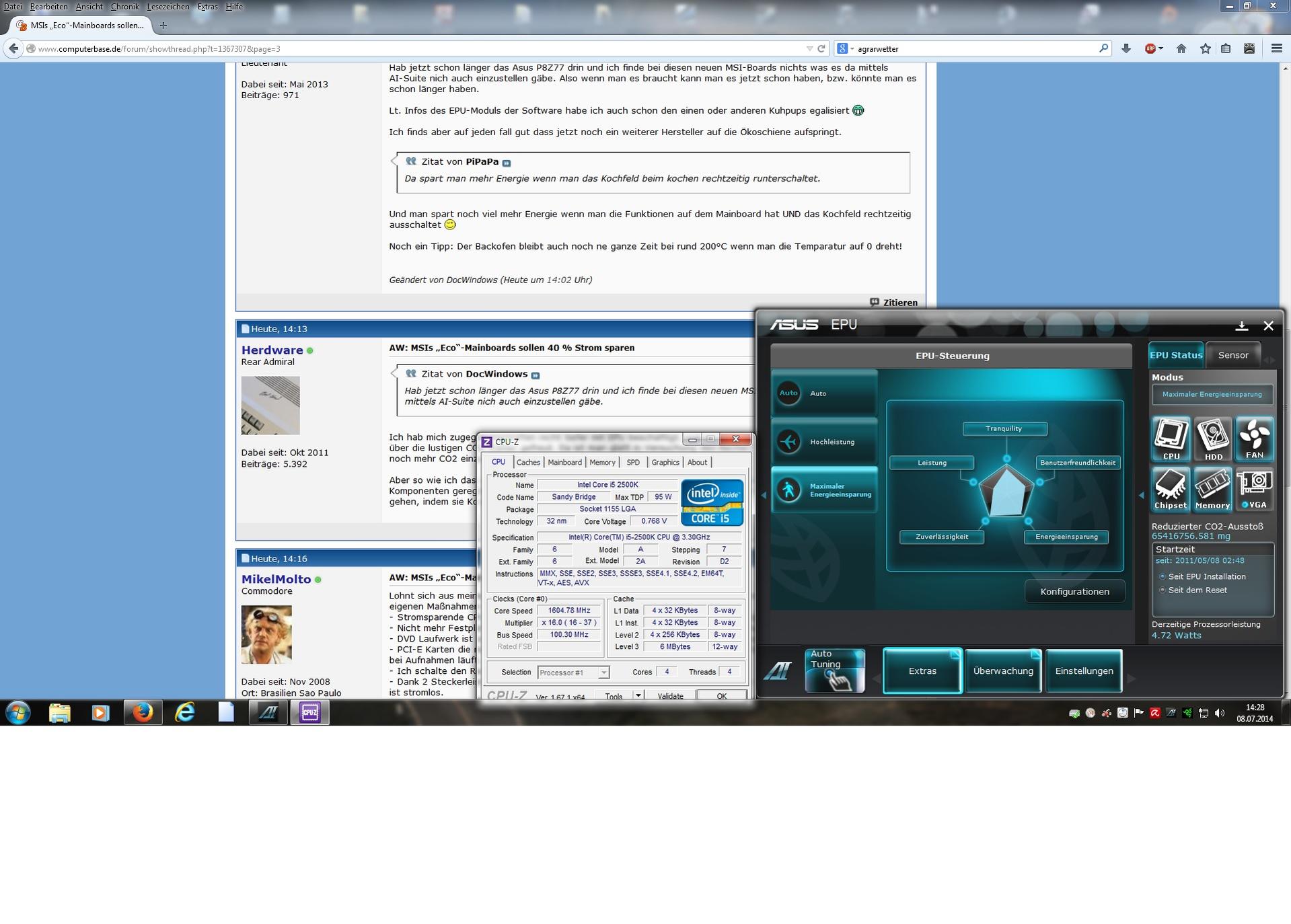Click Herdware avatar thumbnail
1291x924 pixels.
pyautogui.click(x=270, y=406)
